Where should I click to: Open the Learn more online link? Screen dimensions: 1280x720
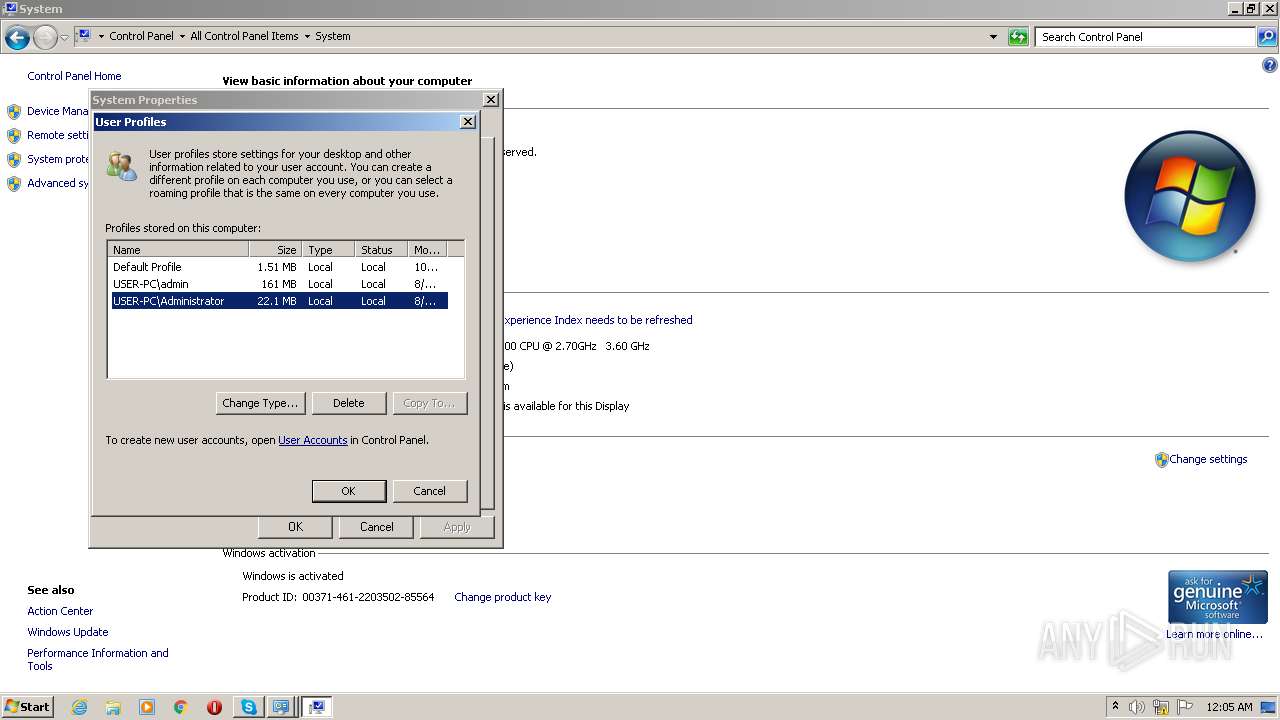click(x=1214, y=634)
